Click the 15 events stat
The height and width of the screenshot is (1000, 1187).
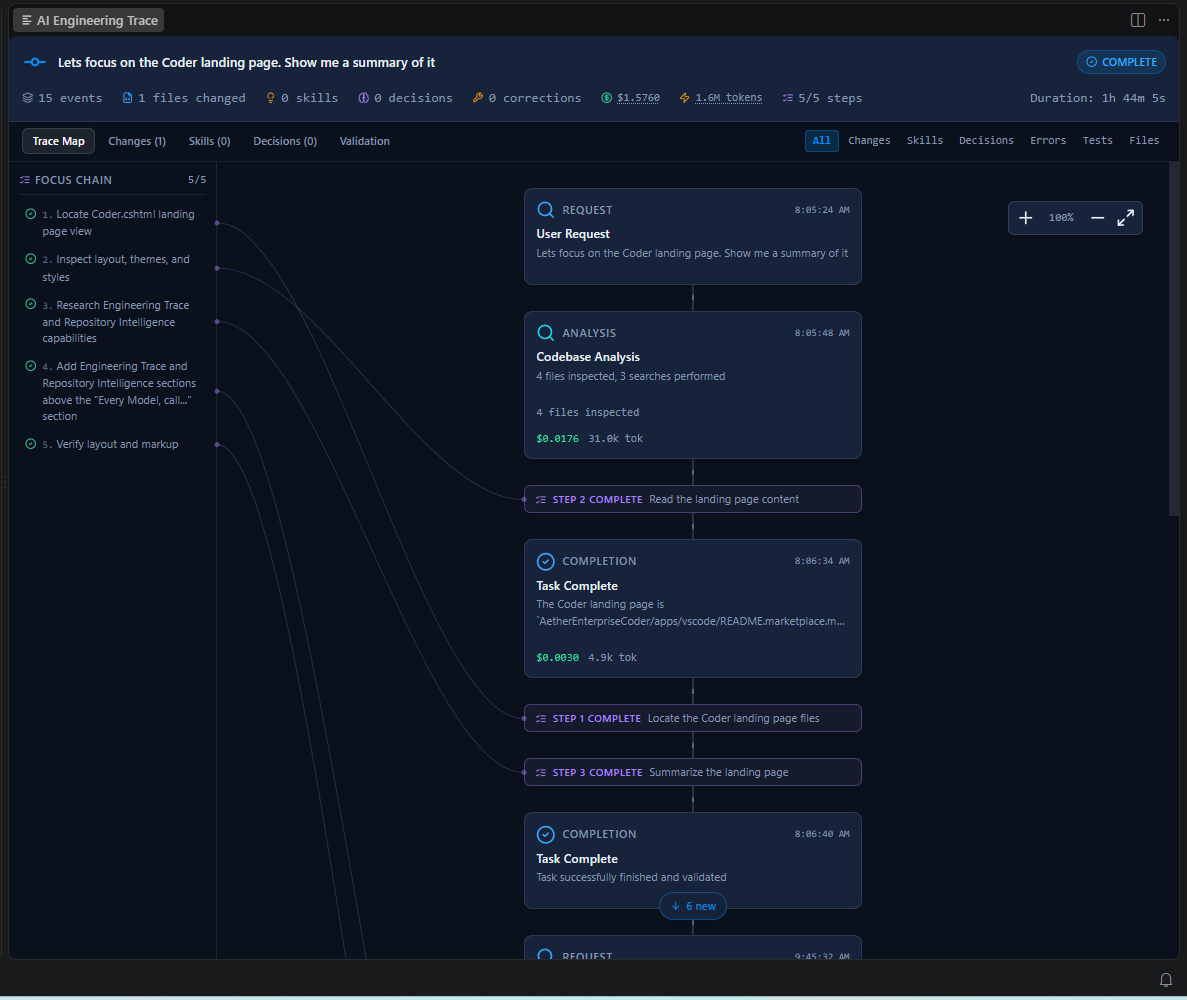pos(62,98)
